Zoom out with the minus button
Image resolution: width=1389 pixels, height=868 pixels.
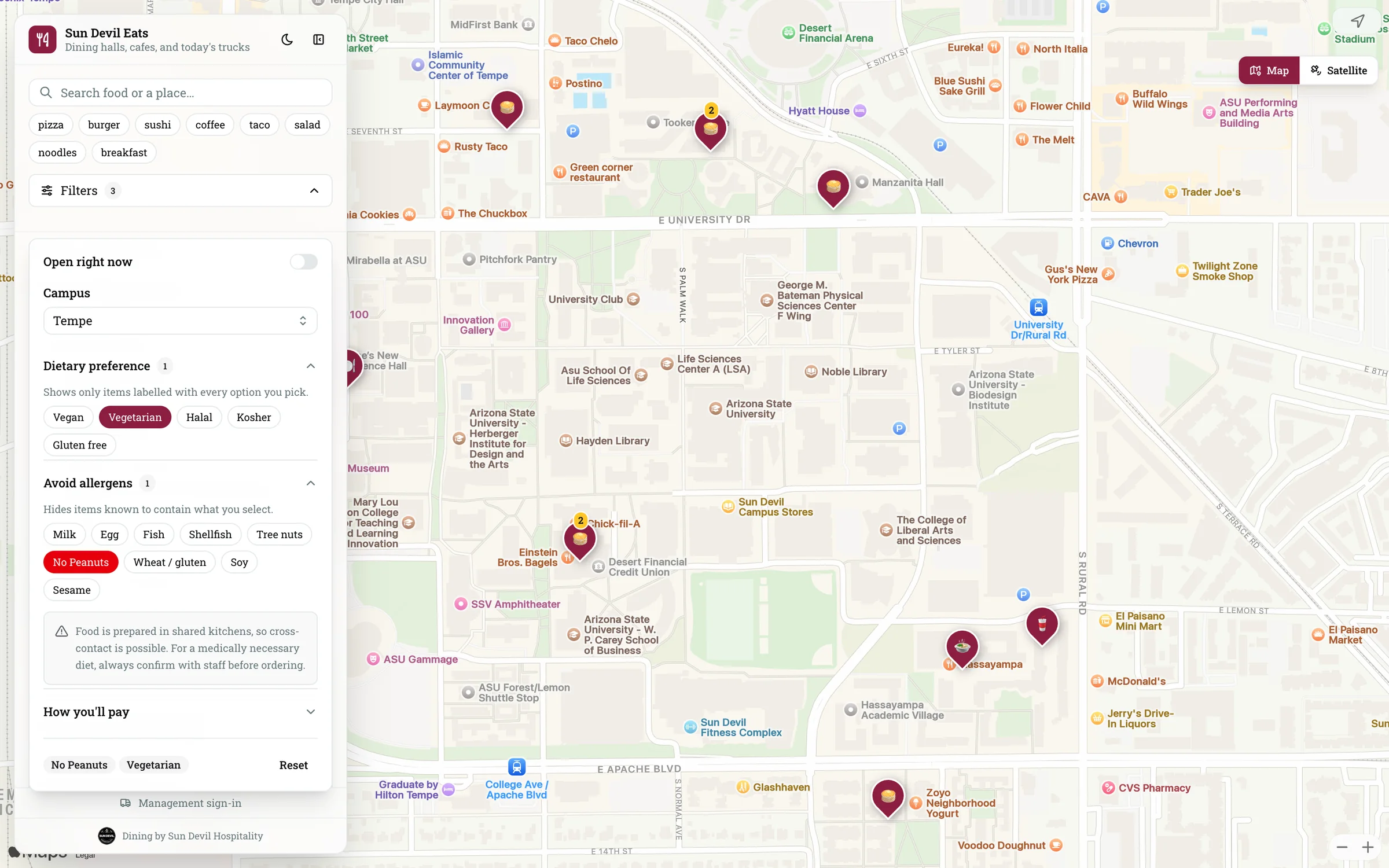pyautogui.click(x=1342, y=847)
